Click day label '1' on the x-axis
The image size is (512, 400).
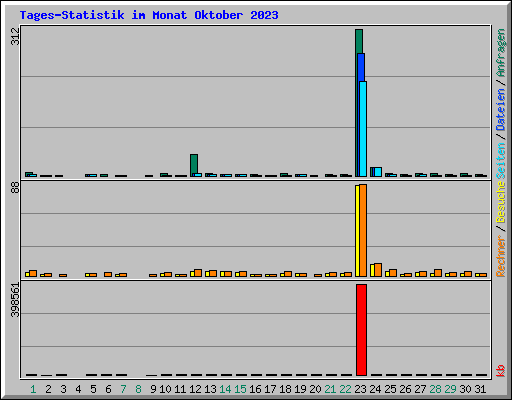(33, 389)
